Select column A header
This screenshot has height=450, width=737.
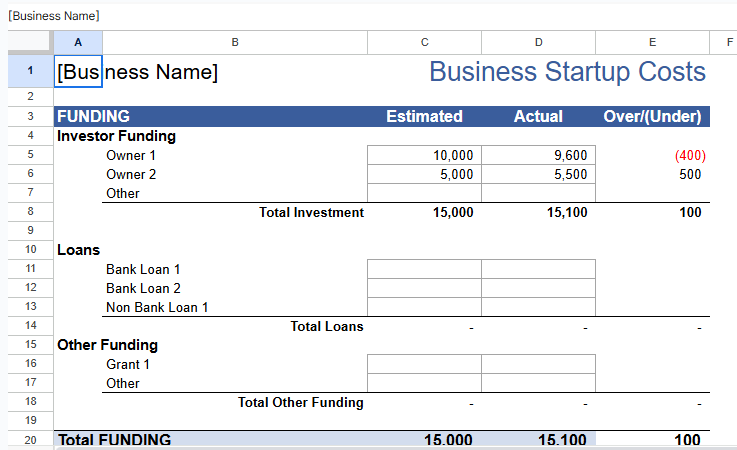78,42
